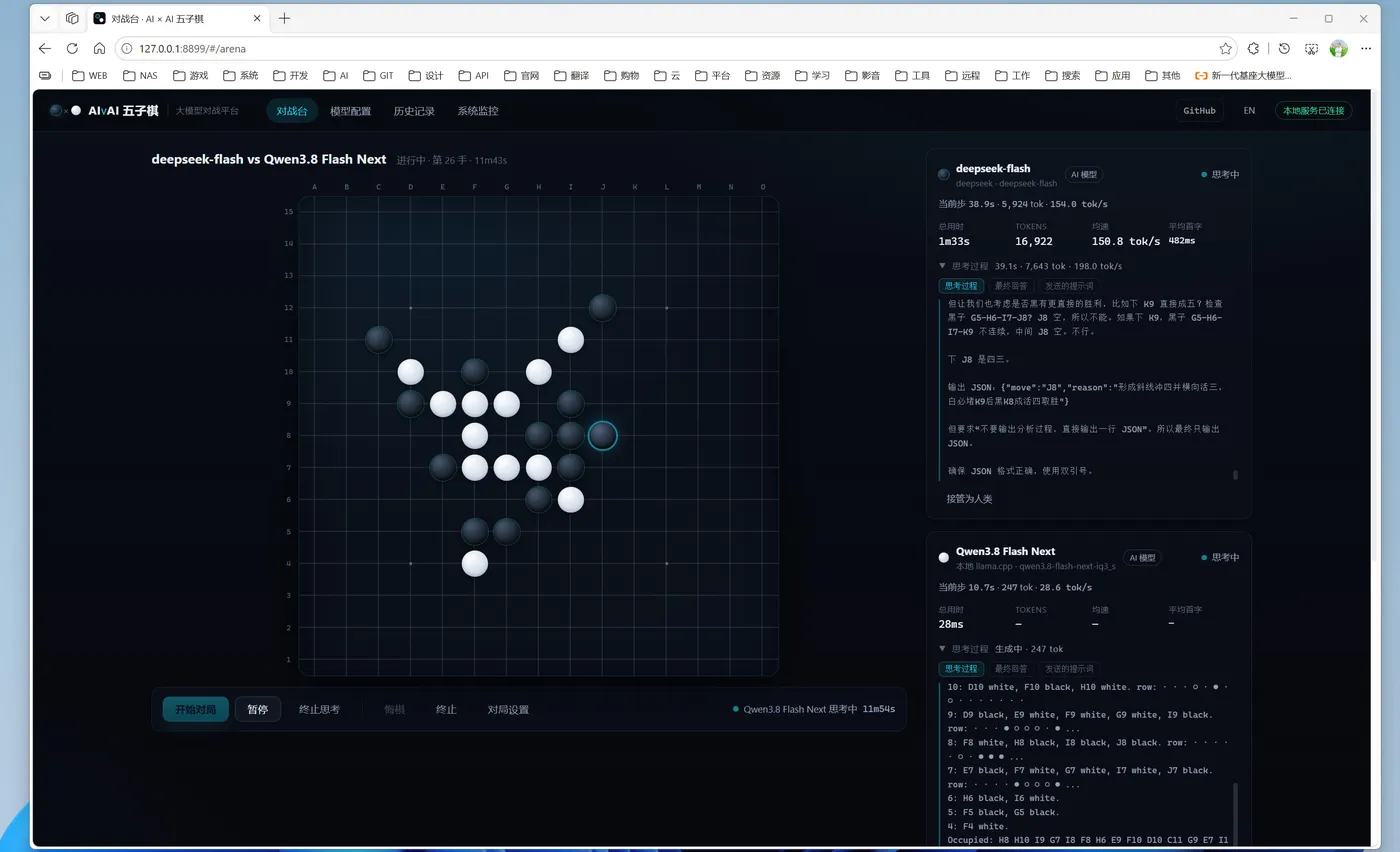1400x852 pixels.
Task: Show deepseek-flash 最终回答 tab
Action: pyautogui.click(x=1011, y=286)
